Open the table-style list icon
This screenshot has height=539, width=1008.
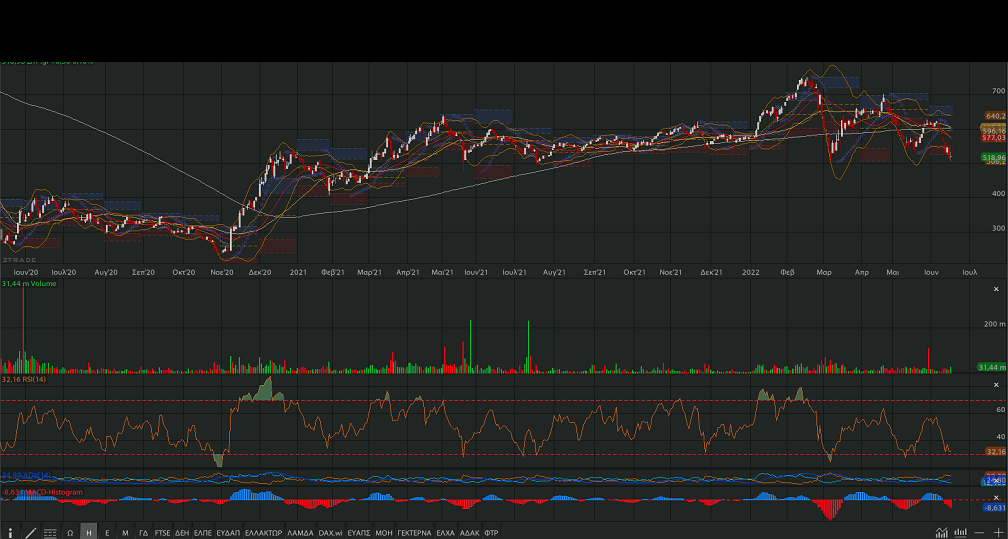pos(50,532)
